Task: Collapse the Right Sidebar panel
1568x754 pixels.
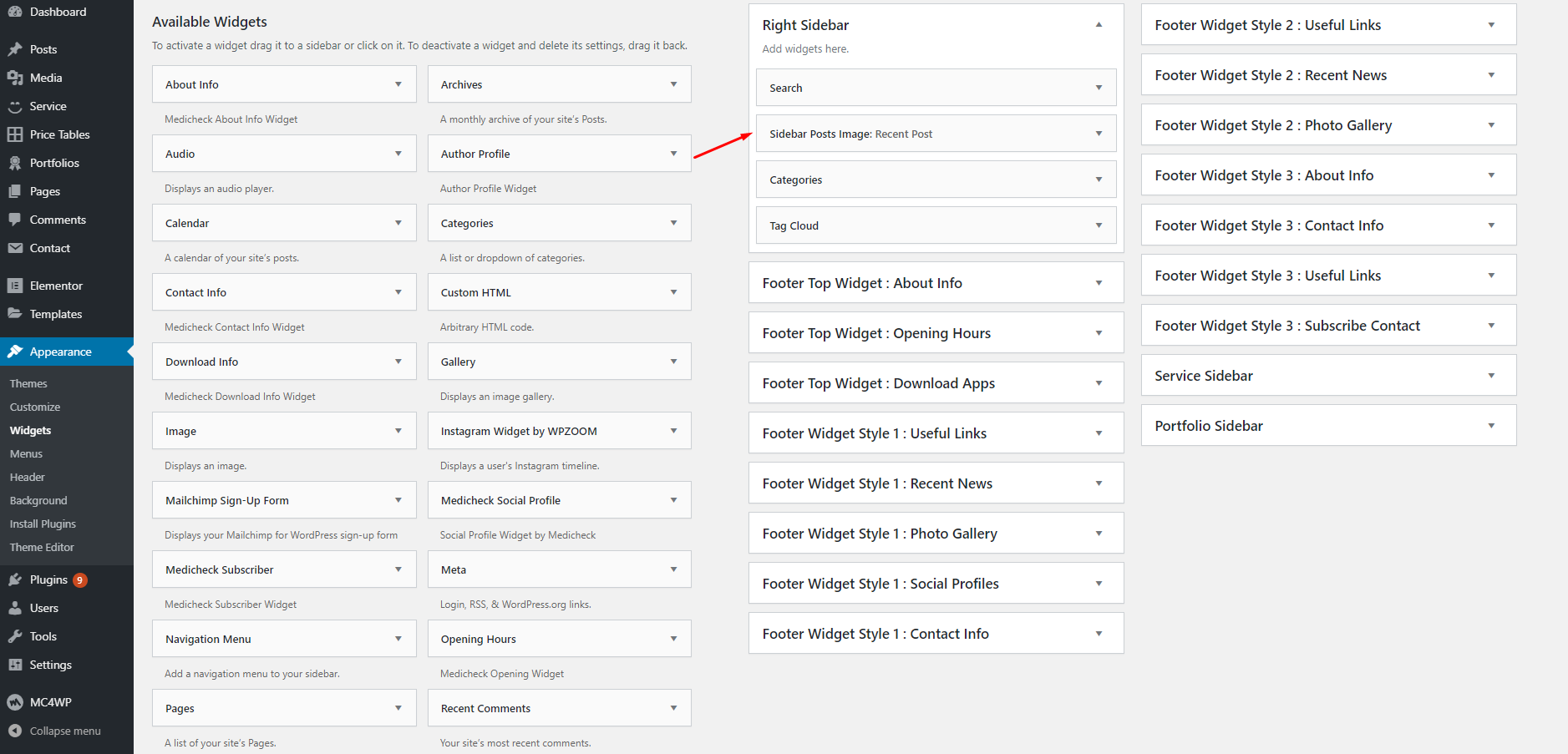Action: [x=1099, y=25]
